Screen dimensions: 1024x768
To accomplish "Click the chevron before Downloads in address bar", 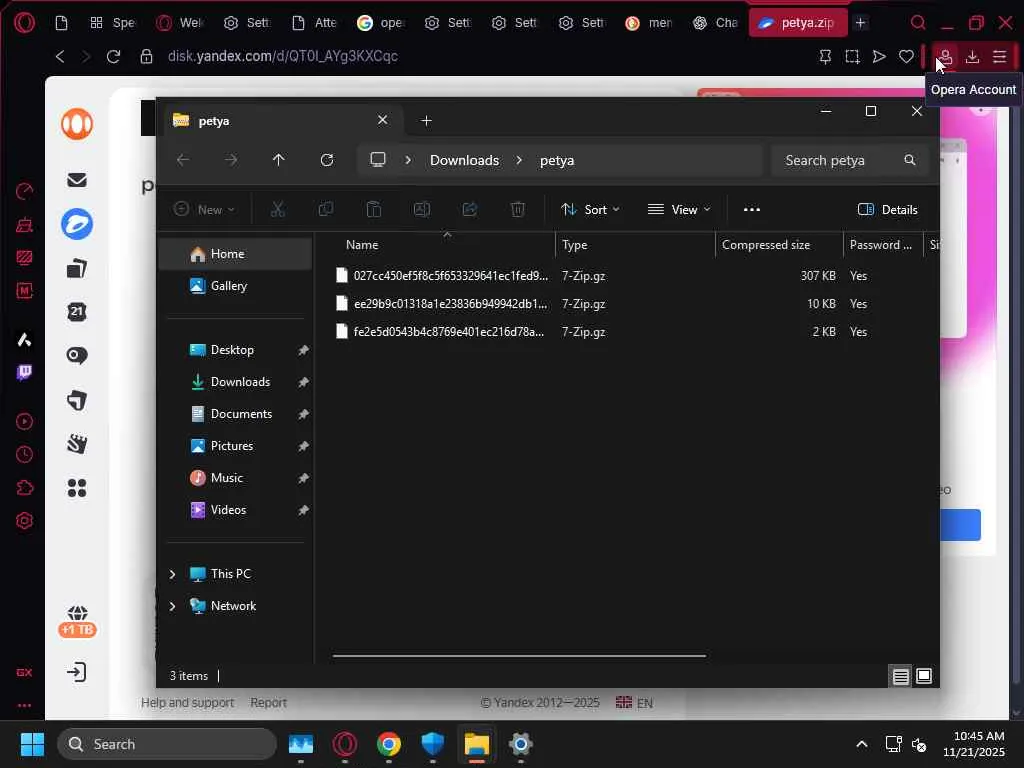I will coord(408,161).
